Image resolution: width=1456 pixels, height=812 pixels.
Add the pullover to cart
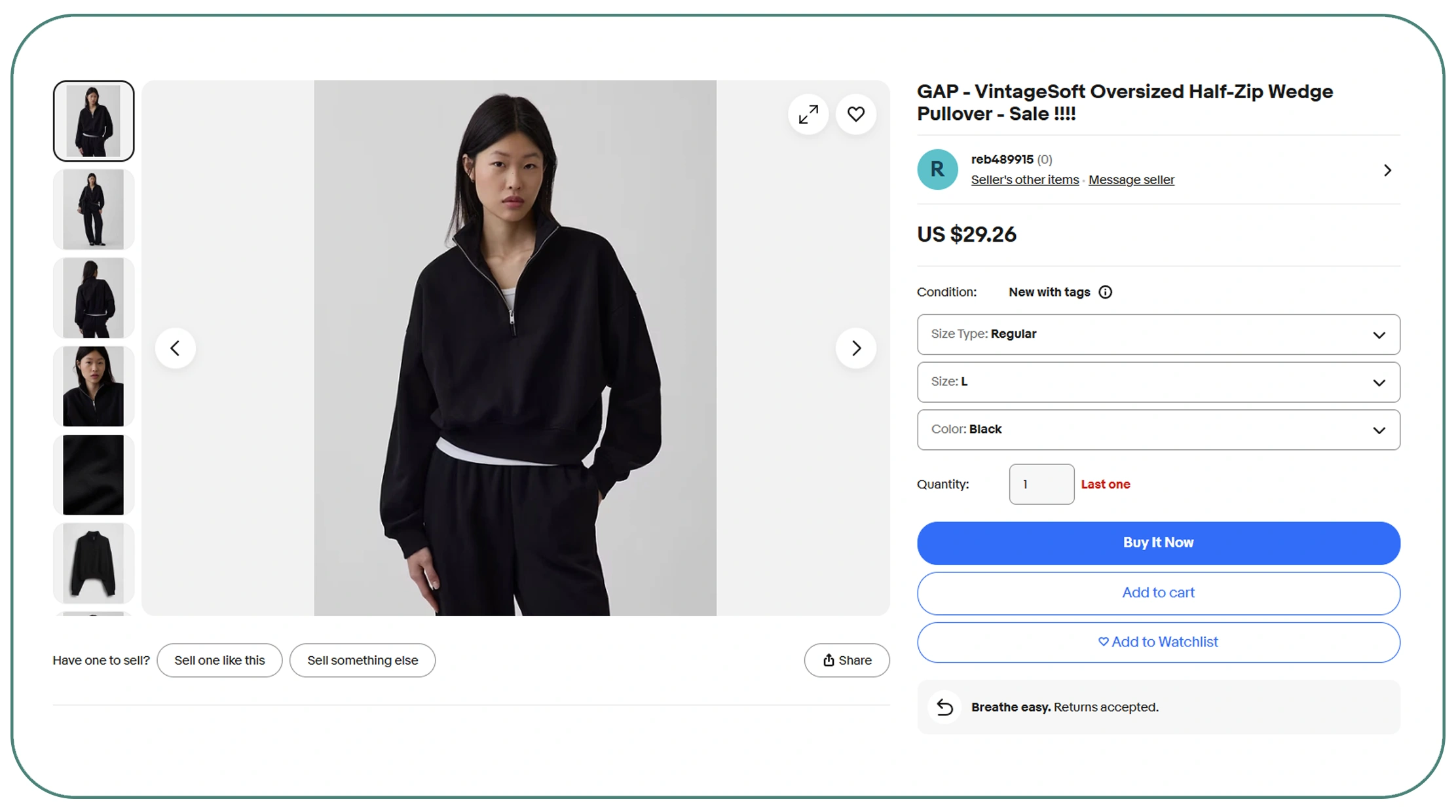pyautogui.click(x=1158, y=593)
